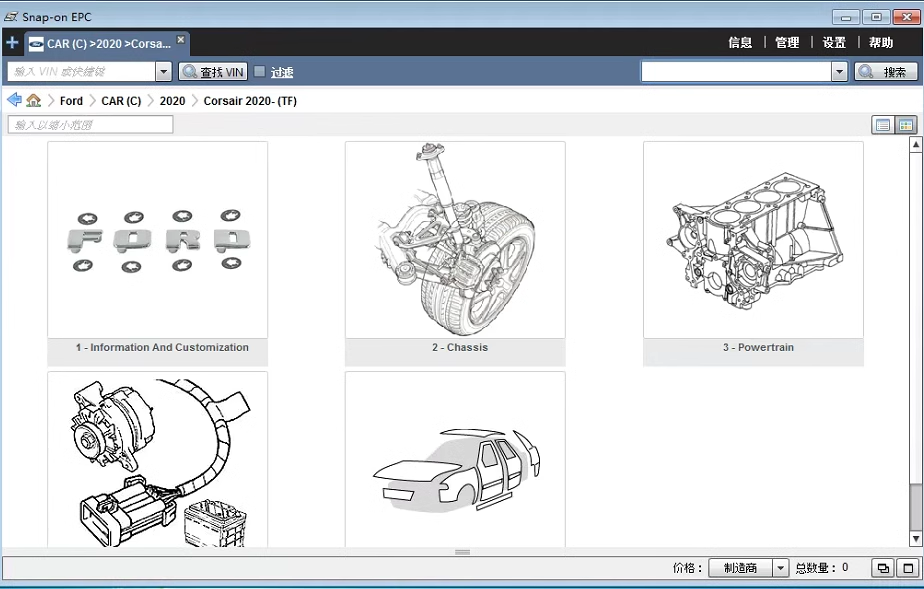Open the car body panels thumbnail
Image resolution: width=924 pixels, height=589 pixels.
(x=455, y=459)
